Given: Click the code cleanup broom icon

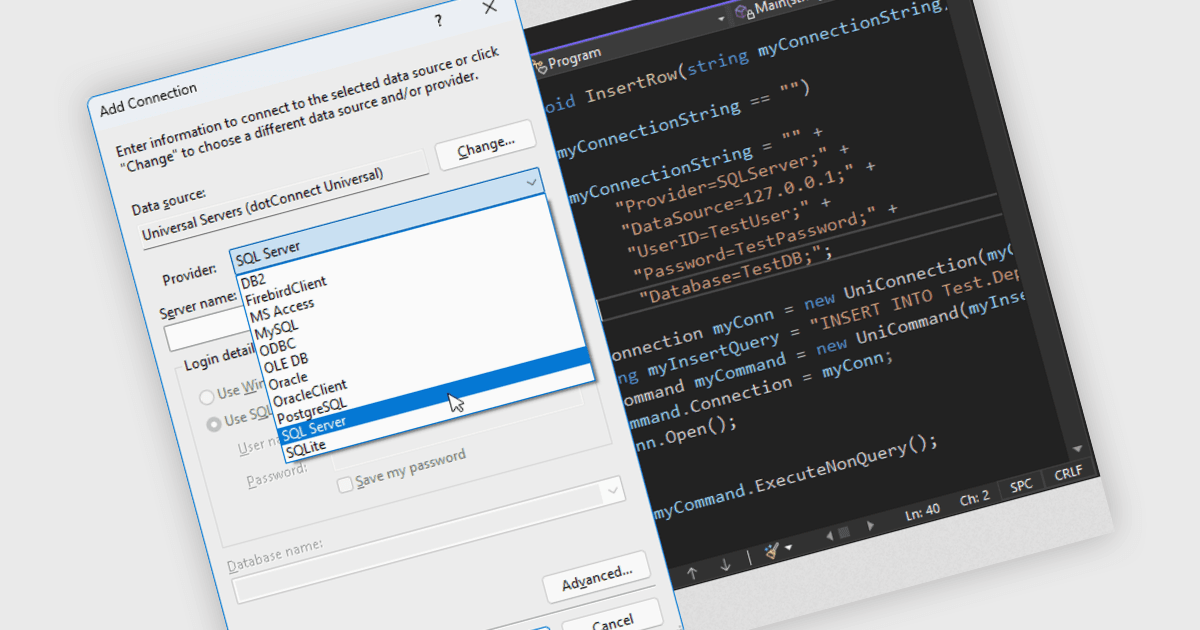Looking at the screenshot, I should pyautogui.click(x=771, y=551).
